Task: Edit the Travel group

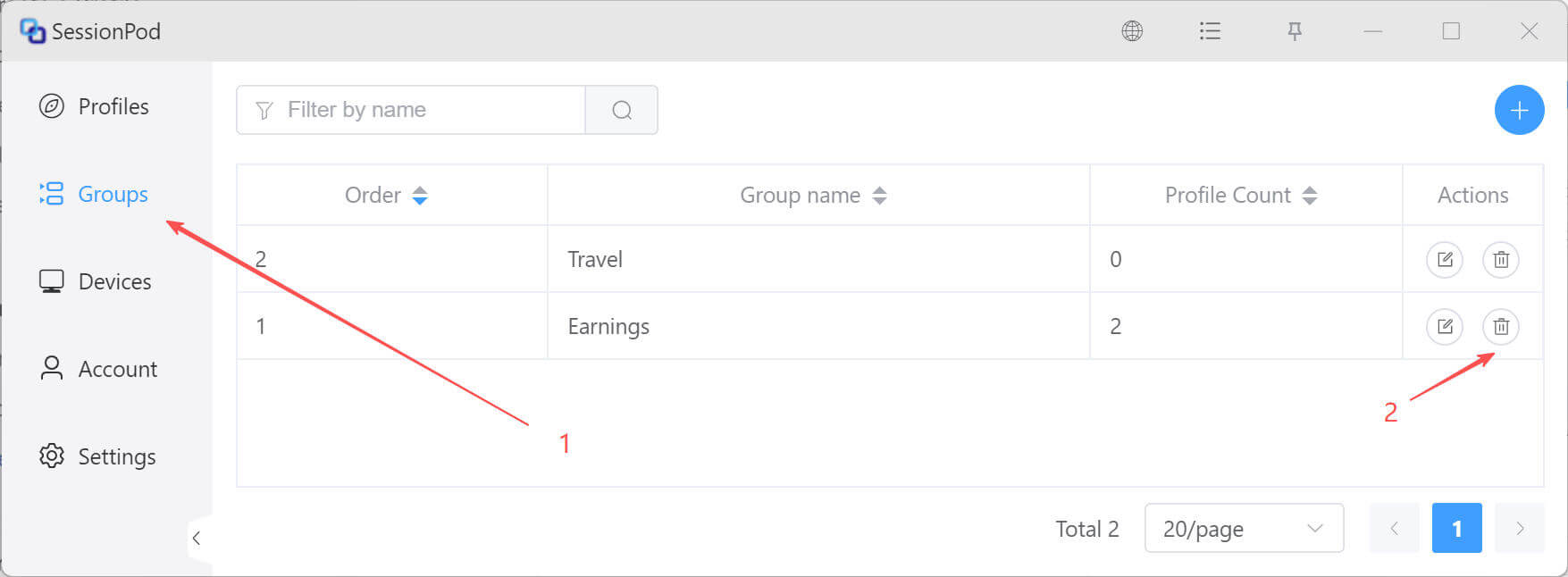Action: coord(1445,260)
